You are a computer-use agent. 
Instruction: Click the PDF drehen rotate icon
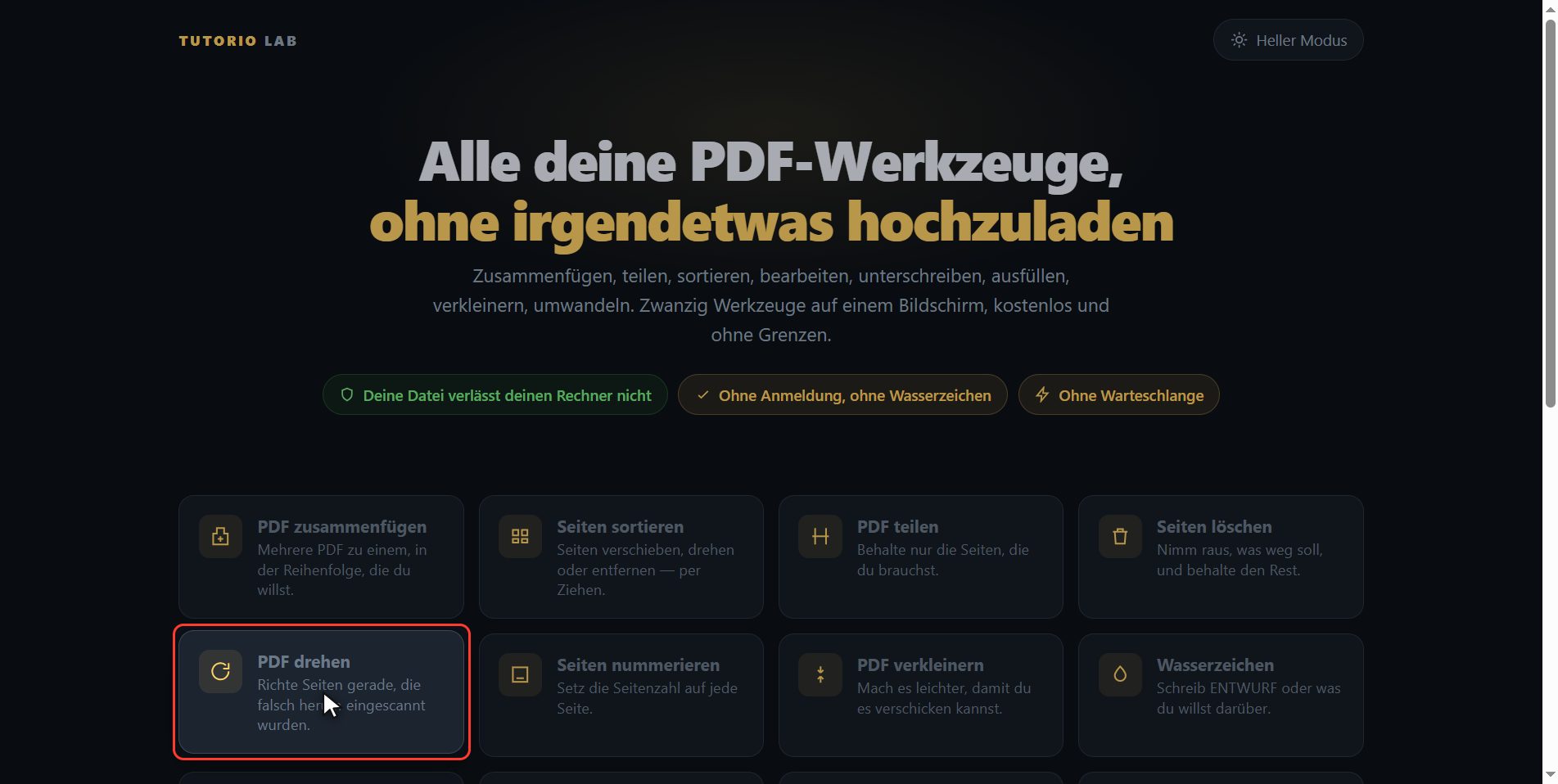tap(220, 672)
